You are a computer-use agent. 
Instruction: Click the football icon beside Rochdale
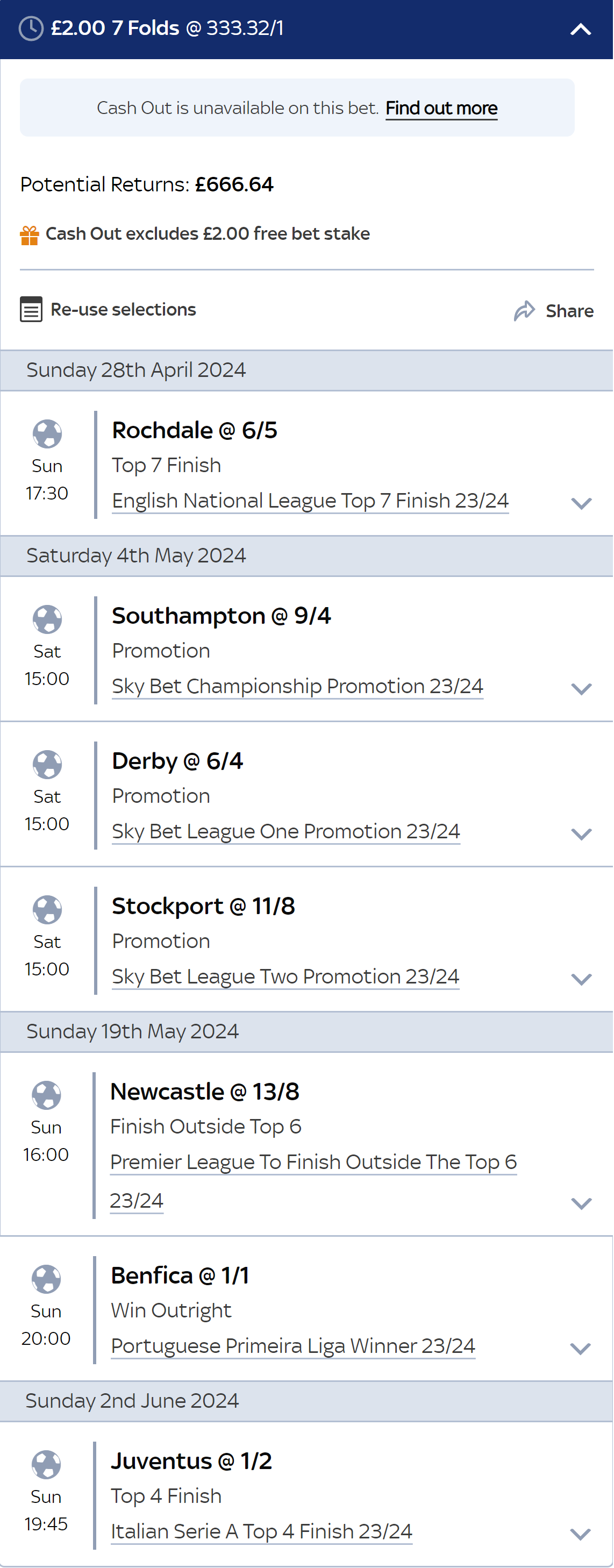(47, 433)
